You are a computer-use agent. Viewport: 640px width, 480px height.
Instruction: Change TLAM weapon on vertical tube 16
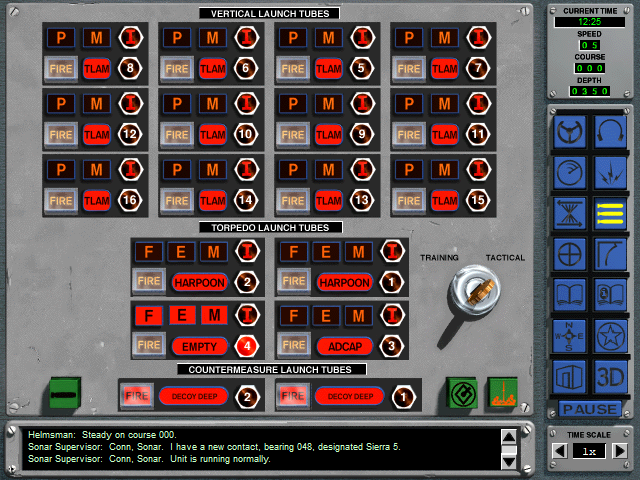click(x=97, y=200)
